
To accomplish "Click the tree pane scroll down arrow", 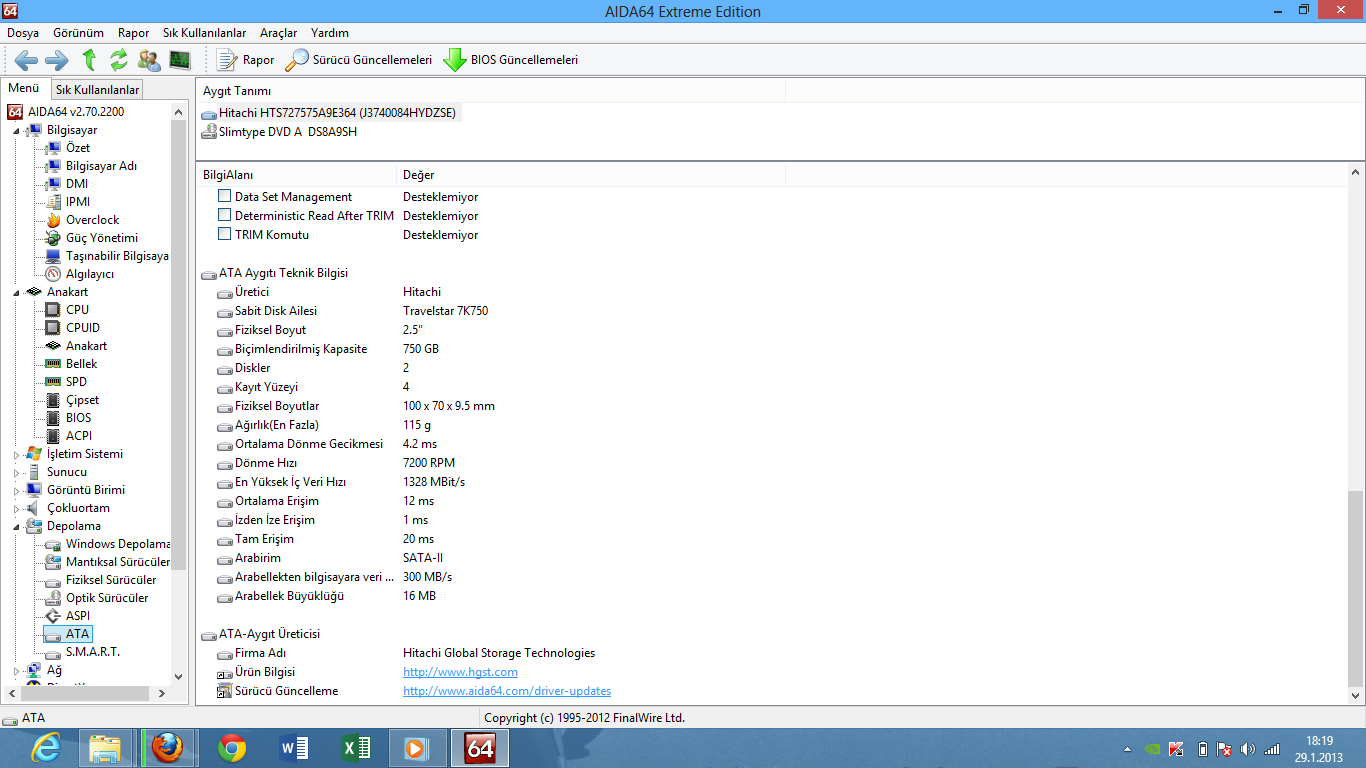I will coord(179,677).
